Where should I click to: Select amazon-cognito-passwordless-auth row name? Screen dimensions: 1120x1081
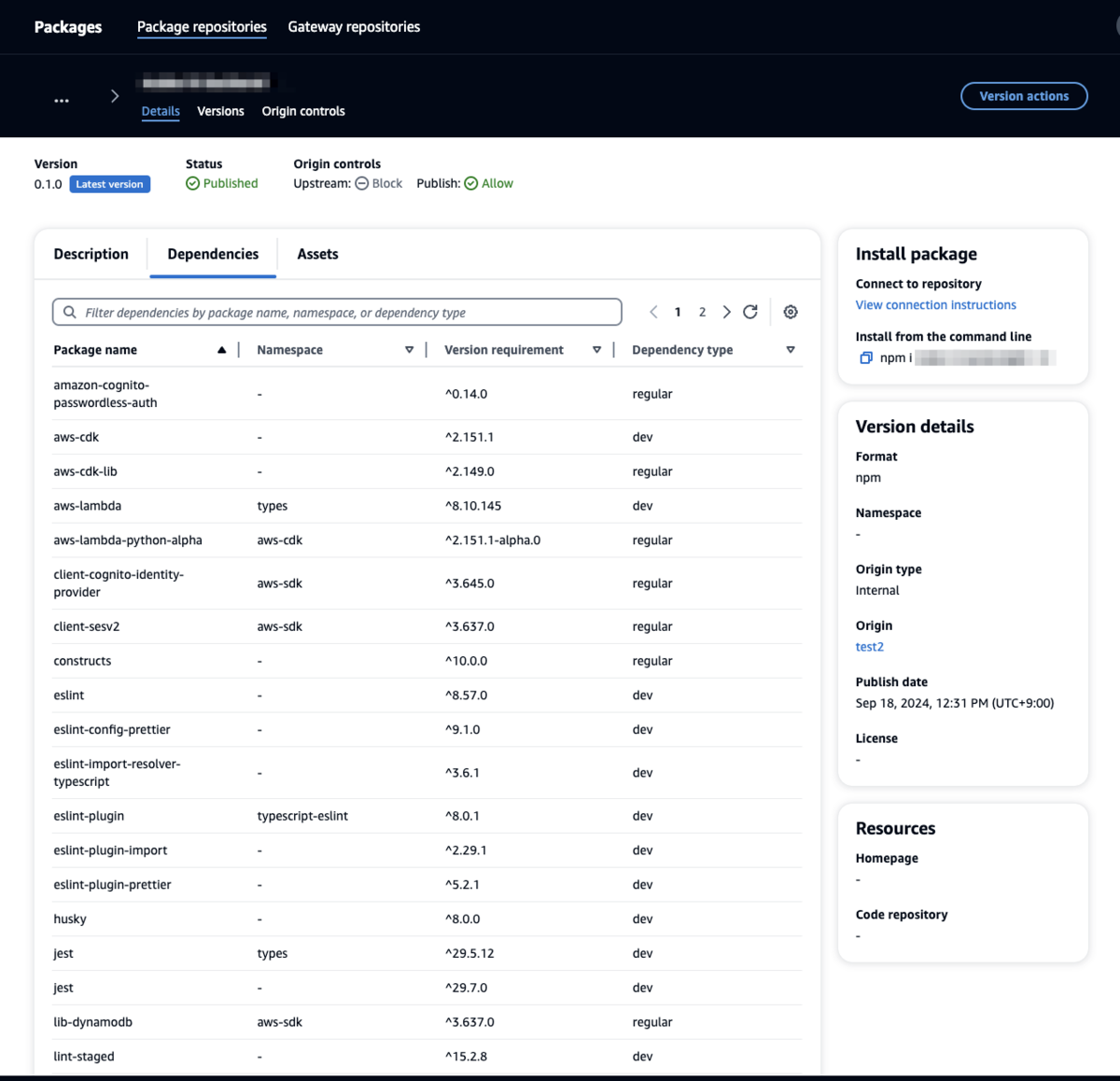pyautogui.click(x=105, y=394)
